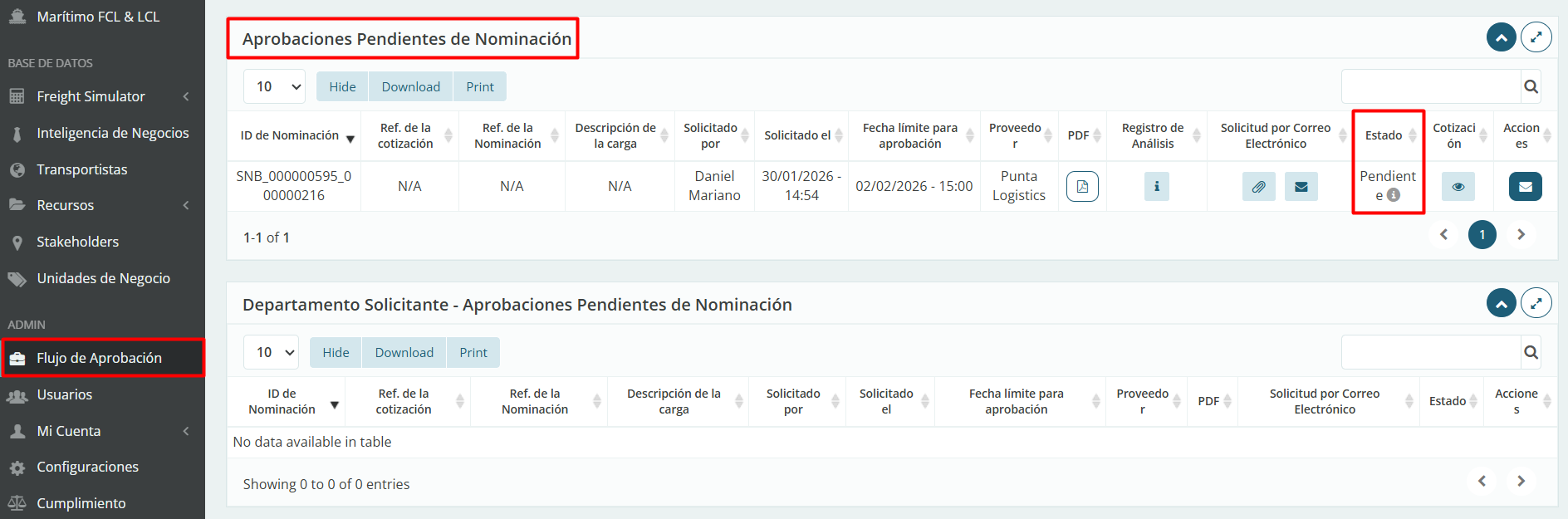Click the Print button in the second table

pos(473,352)
